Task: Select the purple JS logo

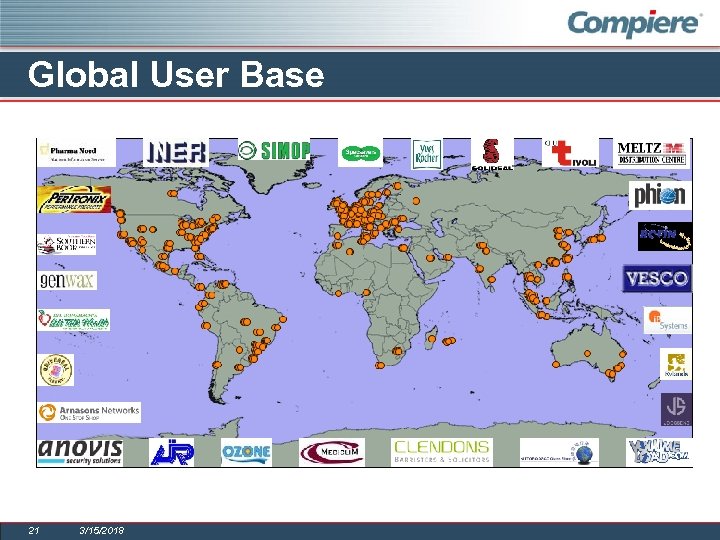Action: 676,409
